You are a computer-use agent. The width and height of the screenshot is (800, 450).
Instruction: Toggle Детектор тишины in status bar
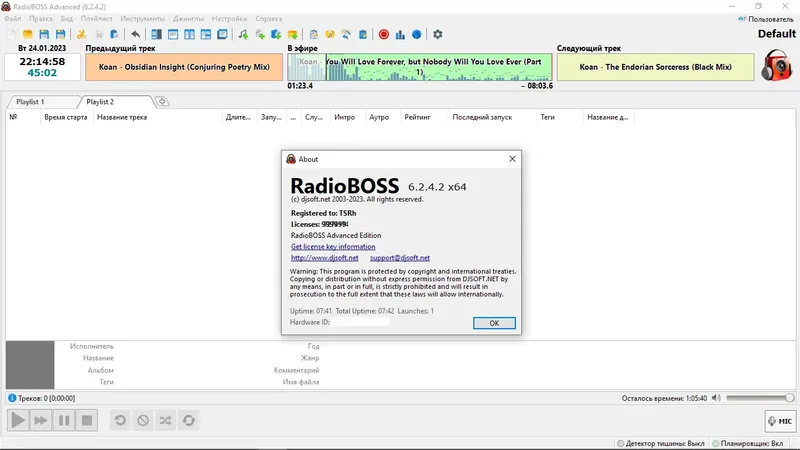[660, 443]
